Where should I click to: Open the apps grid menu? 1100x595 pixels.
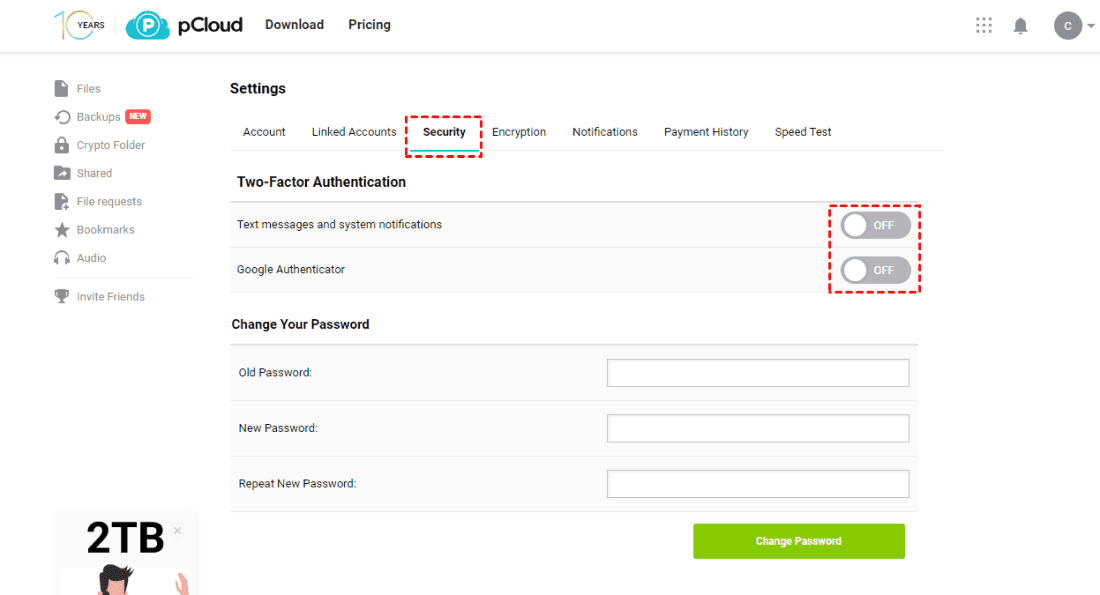coord(984,26)
